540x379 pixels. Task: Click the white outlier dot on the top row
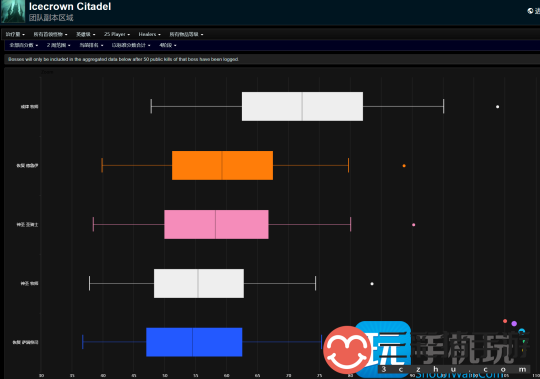[497, 107]
